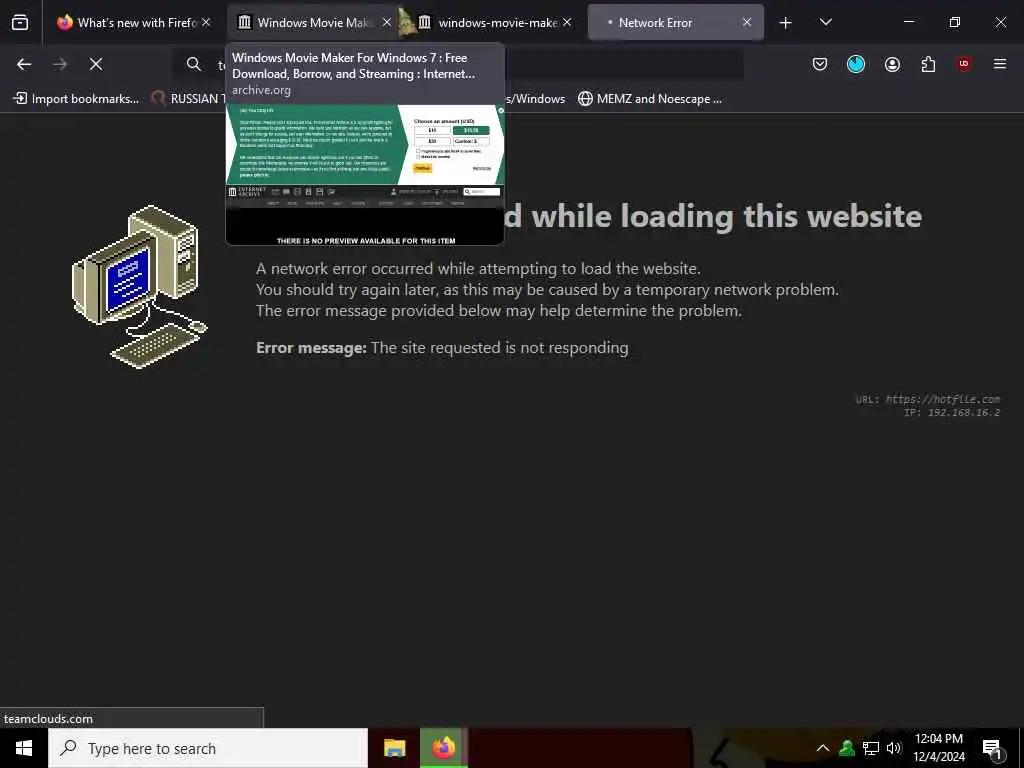The height and width of the screenshot is (768, 1024).
Task: Open MEMZ and Noescape bookmark
Action: click(650, 99)
